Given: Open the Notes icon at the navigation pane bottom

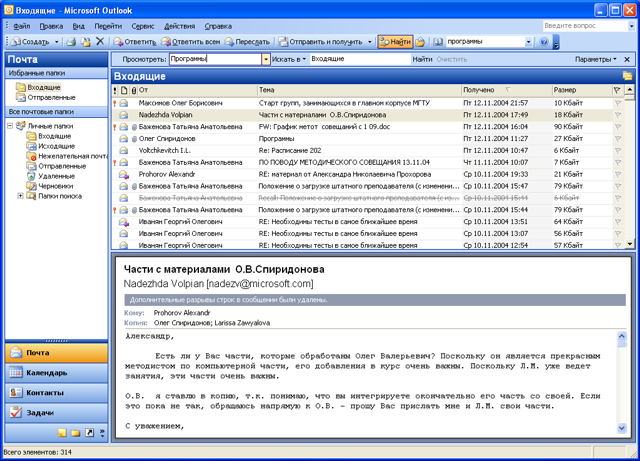Looking at the screenshot, I should (x=62, y=433).
